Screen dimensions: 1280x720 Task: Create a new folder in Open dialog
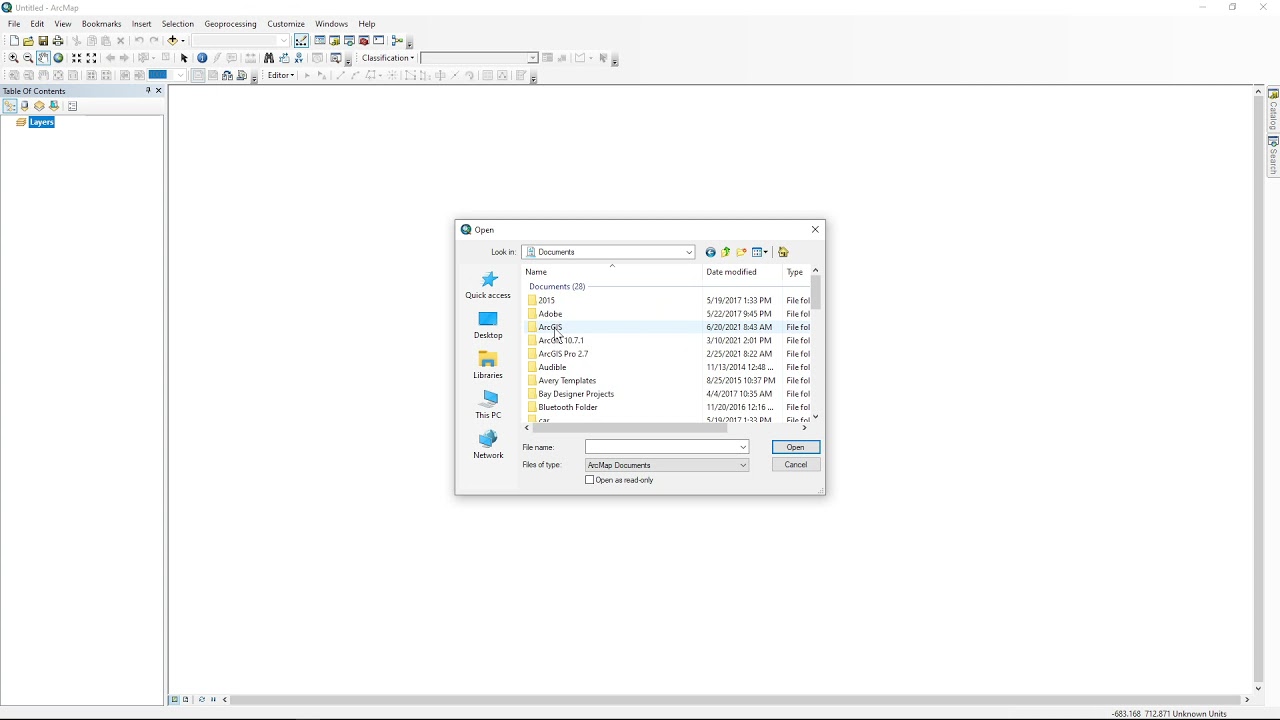coord(741,252)
